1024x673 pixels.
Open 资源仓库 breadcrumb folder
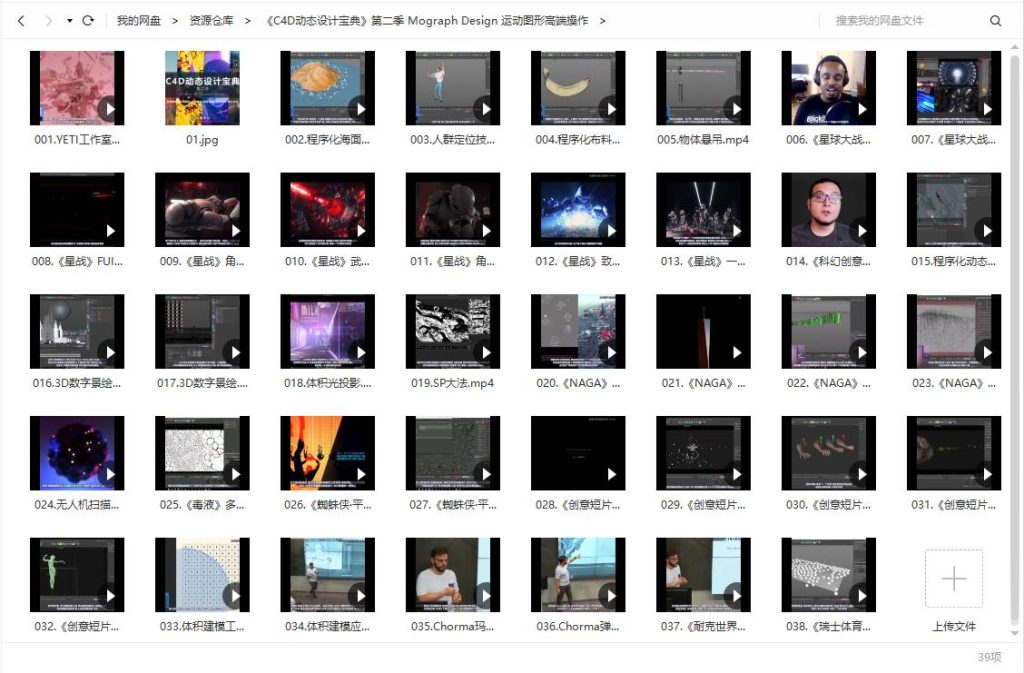coord(211,20)
